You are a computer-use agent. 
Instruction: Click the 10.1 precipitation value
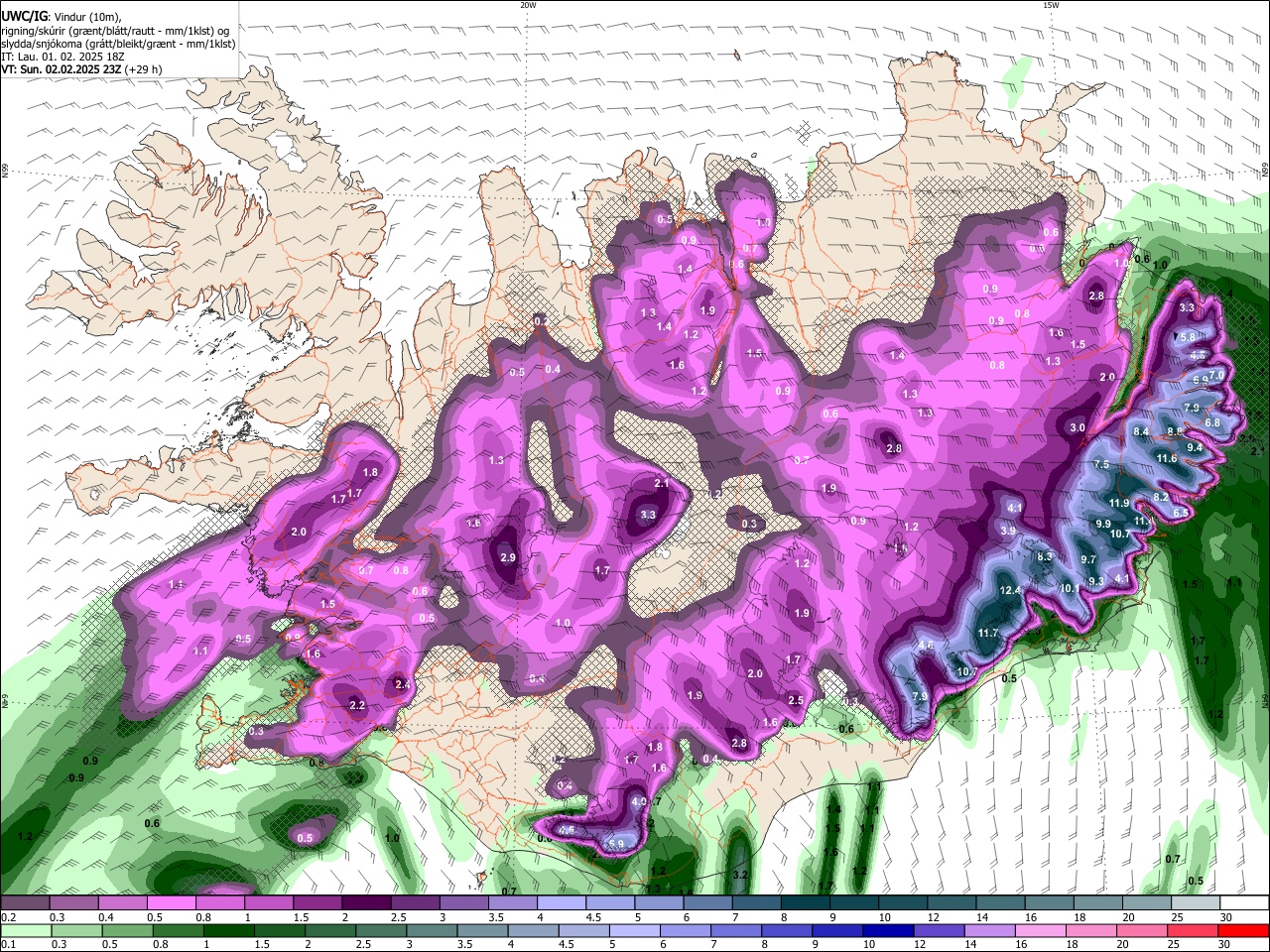click(x=1070, y=588)
